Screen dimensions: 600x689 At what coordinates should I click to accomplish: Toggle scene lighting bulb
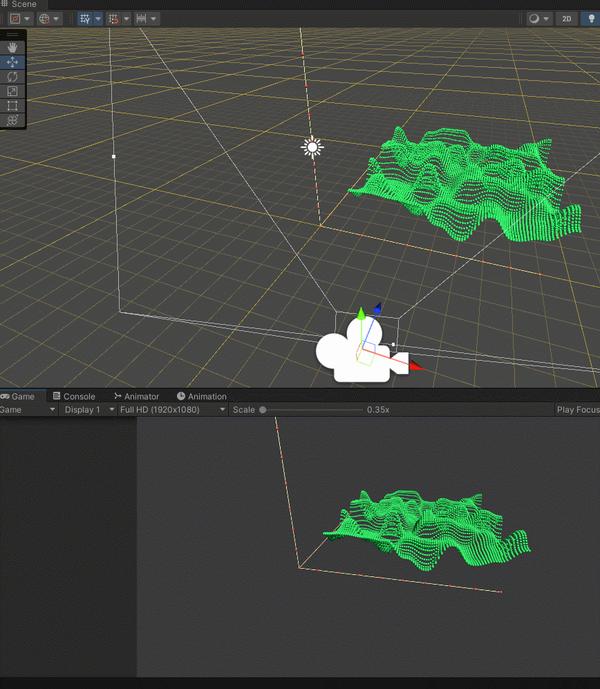592,18
